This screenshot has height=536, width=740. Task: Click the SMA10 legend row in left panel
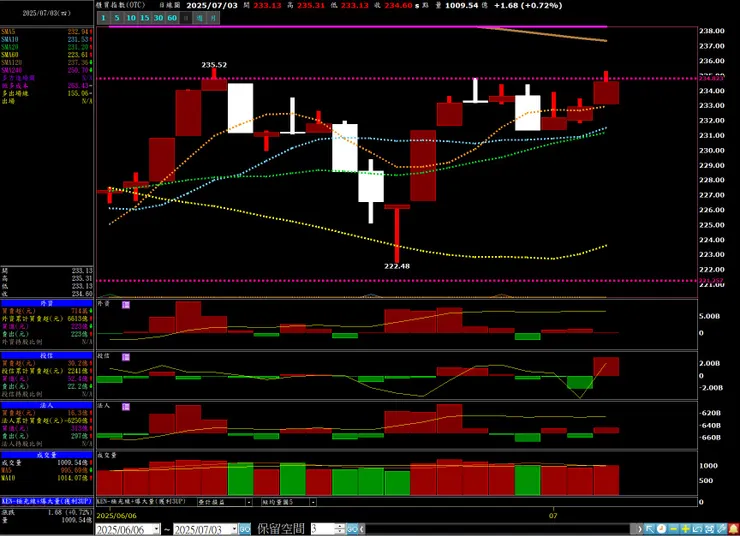pos(47,39)
